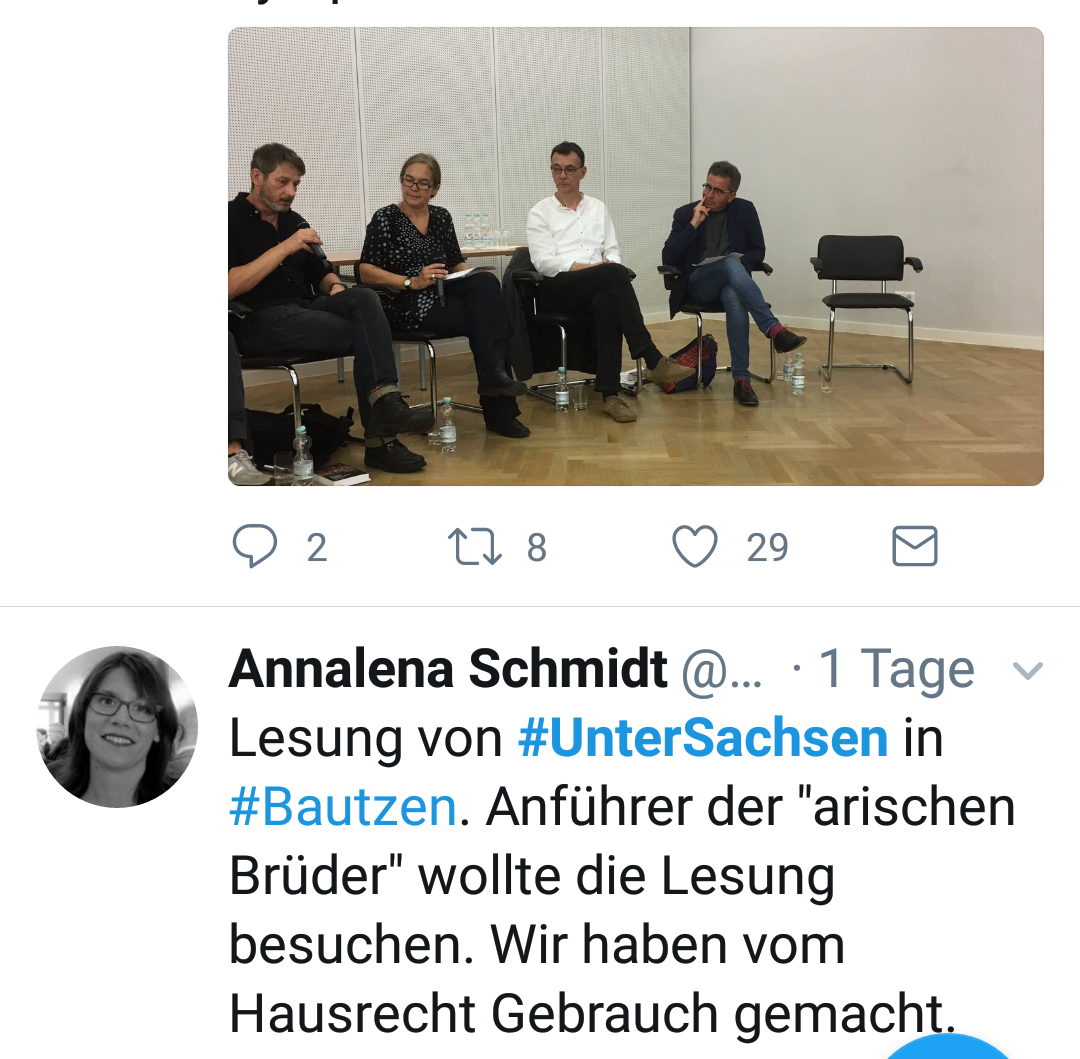Open the #Bautzen hashtag

coord(343,807)
